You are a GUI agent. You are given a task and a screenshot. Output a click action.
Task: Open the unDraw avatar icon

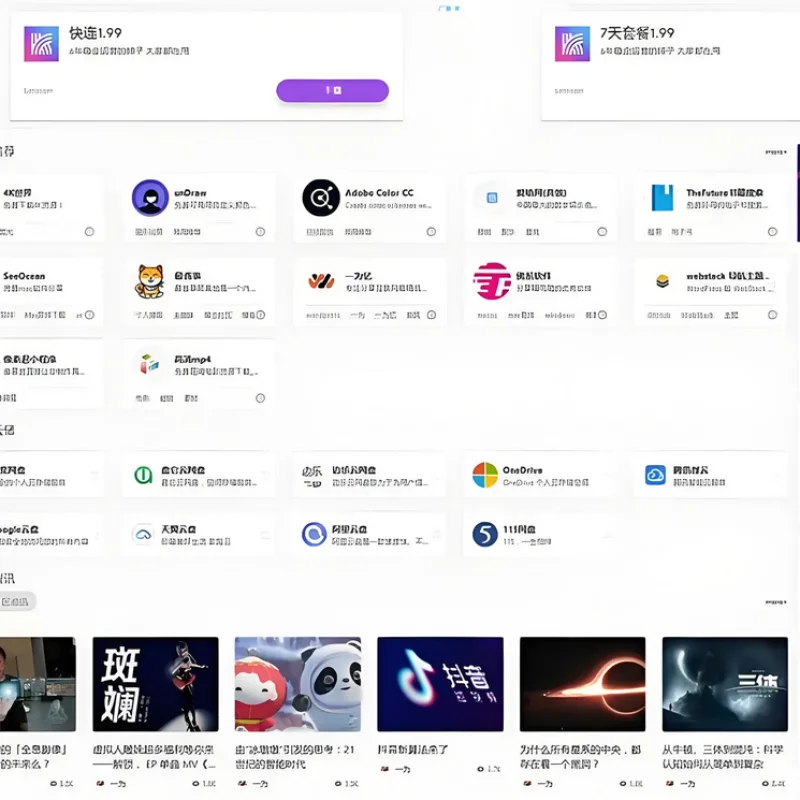click(150, 197)
